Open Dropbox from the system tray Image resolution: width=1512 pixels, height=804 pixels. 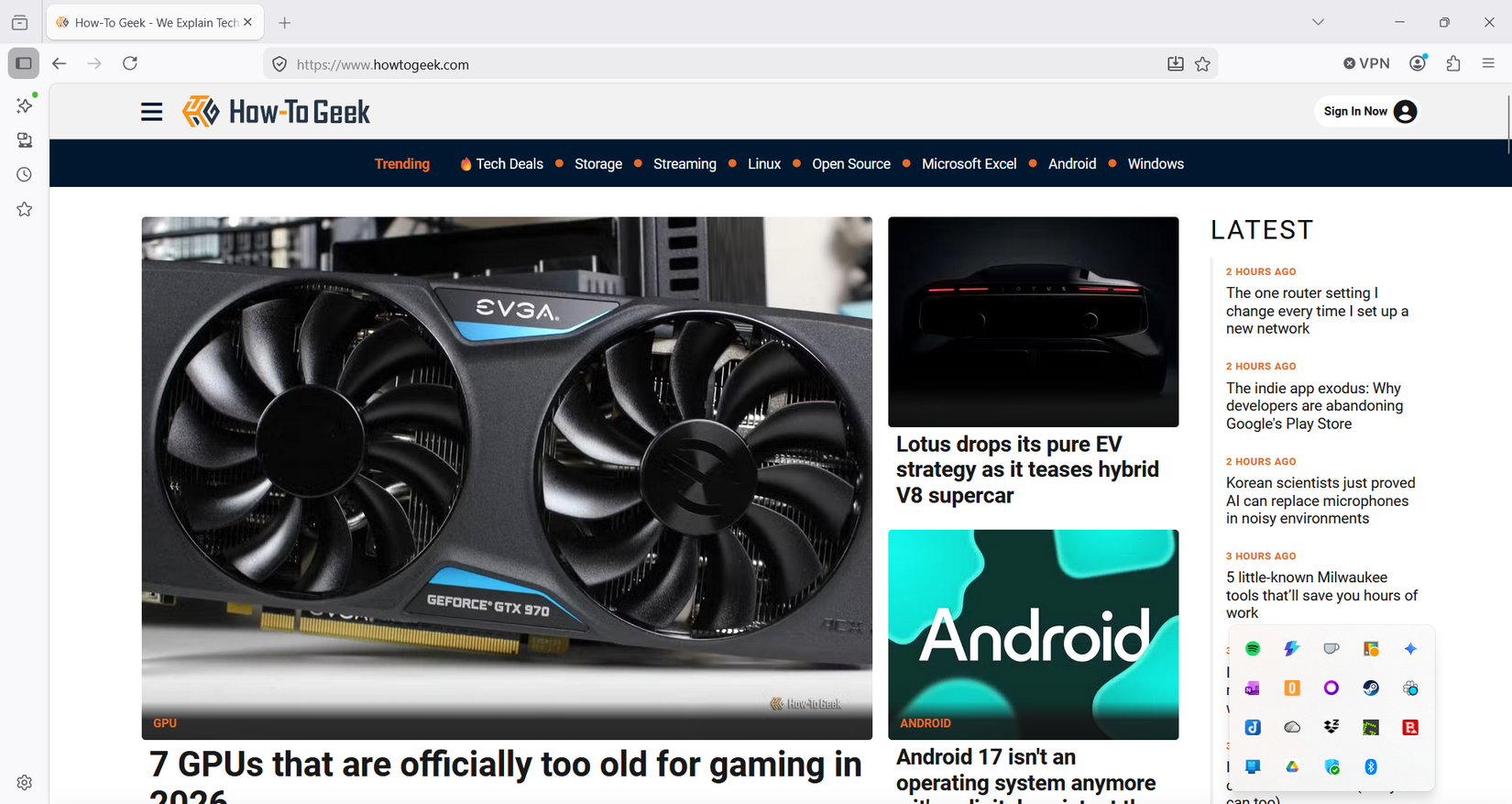tap(1331, 727)
